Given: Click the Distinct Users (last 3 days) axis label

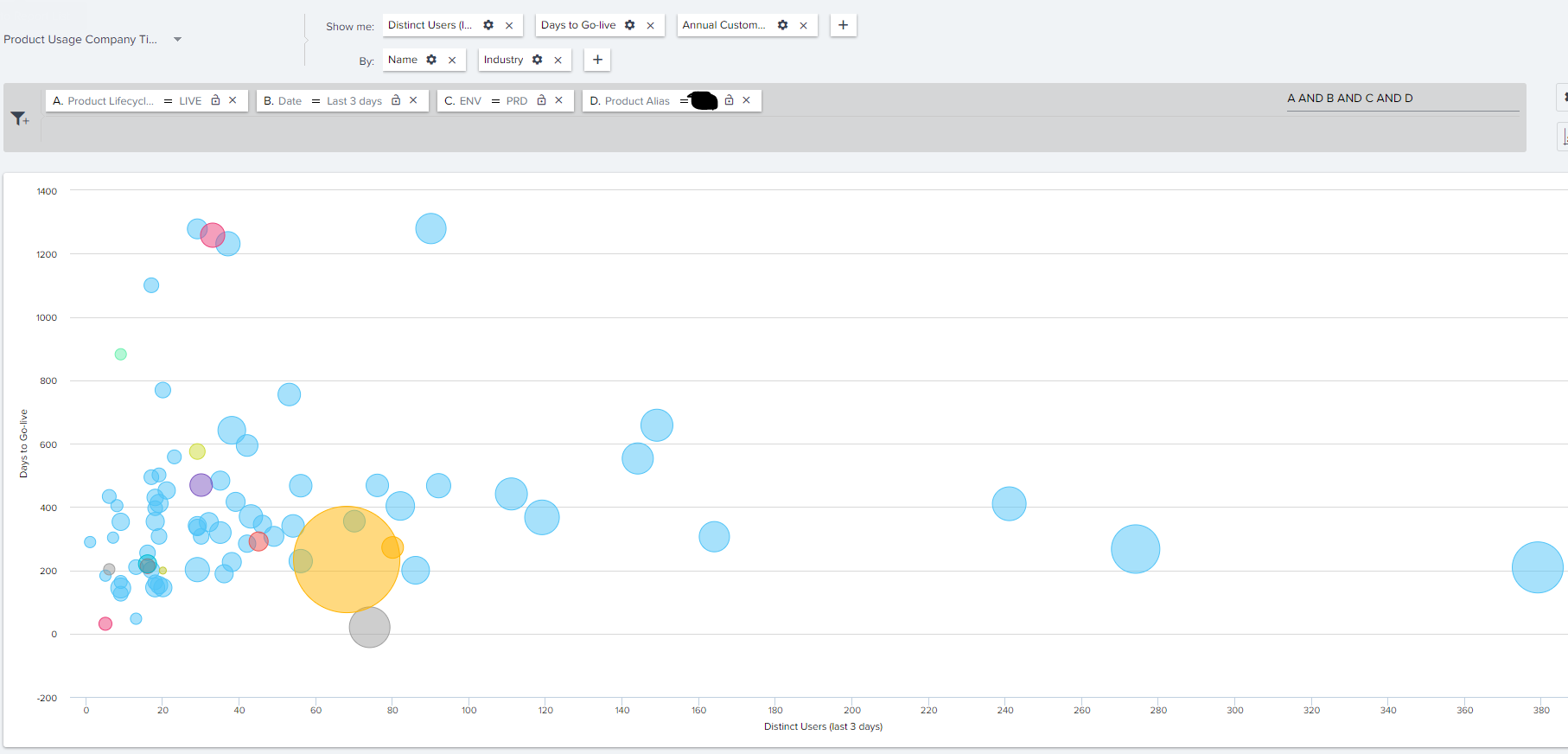Looking at the screenshot, I should point(823,726).
